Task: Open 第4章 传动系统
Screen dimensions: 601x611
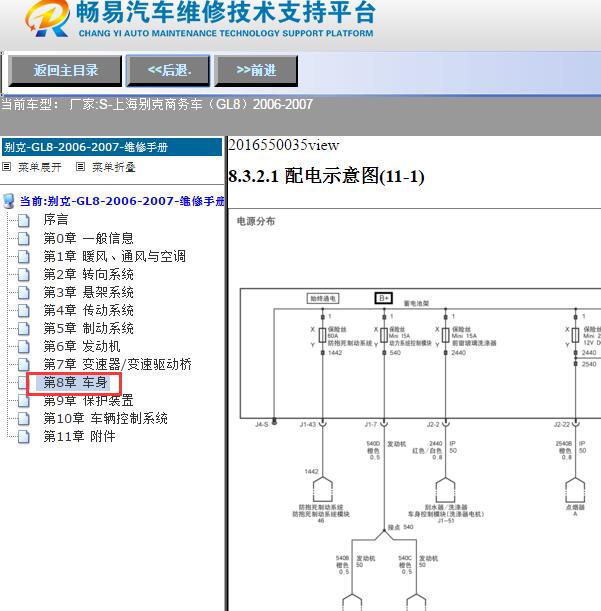Action: 88,310
